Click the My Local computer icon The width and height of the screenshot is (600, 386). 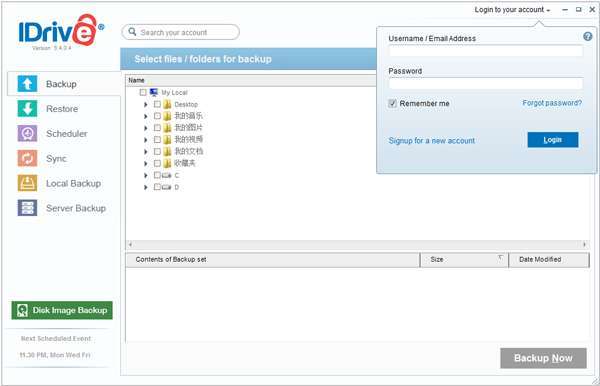pos(154,93)
